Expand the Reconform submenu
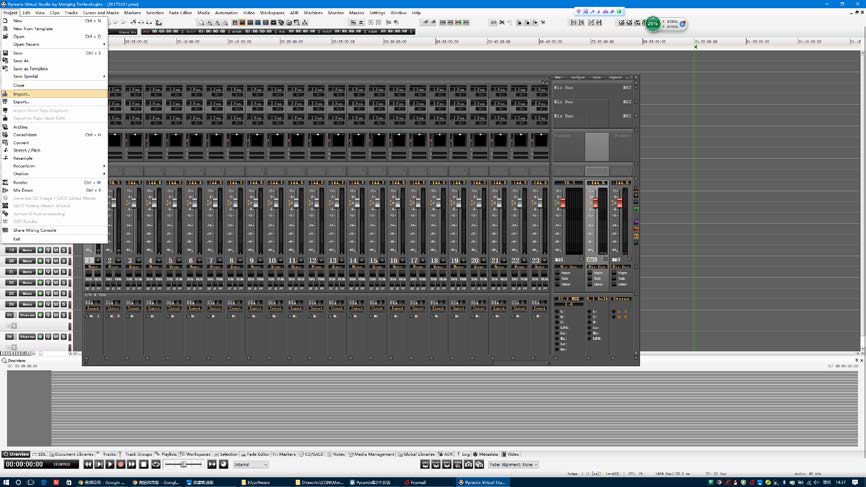This screenshot has height=487, width=866. click(54, 166)
